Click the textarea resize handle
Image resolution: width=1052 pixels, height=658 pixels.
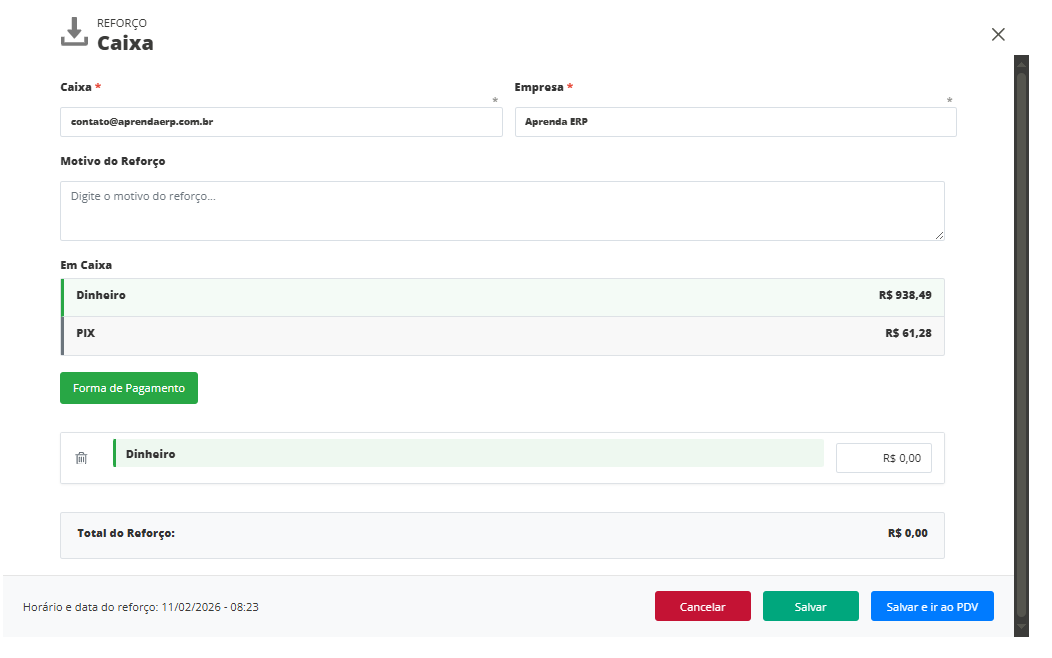coord(939,235)
